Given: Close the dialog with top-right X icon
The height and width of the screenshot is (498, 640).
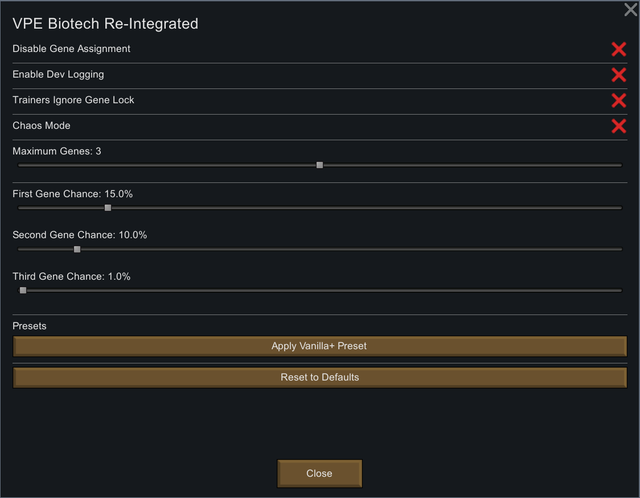Looking at the screenshot, I should click(631, 9).
